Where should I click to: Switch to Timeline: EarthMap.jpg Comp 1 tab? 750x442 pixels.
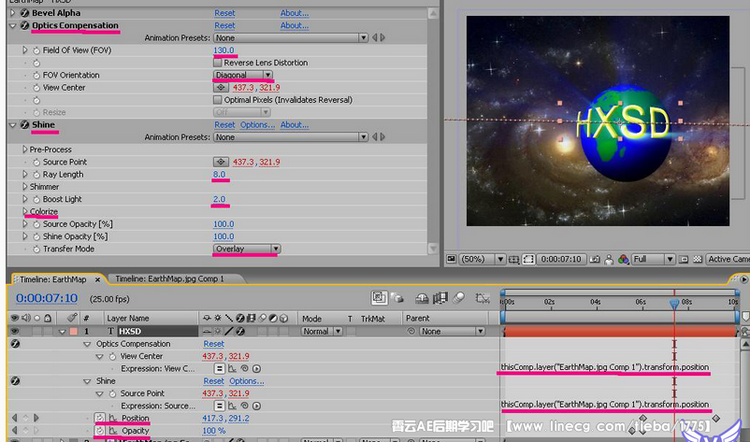click(x=170, y=279)
